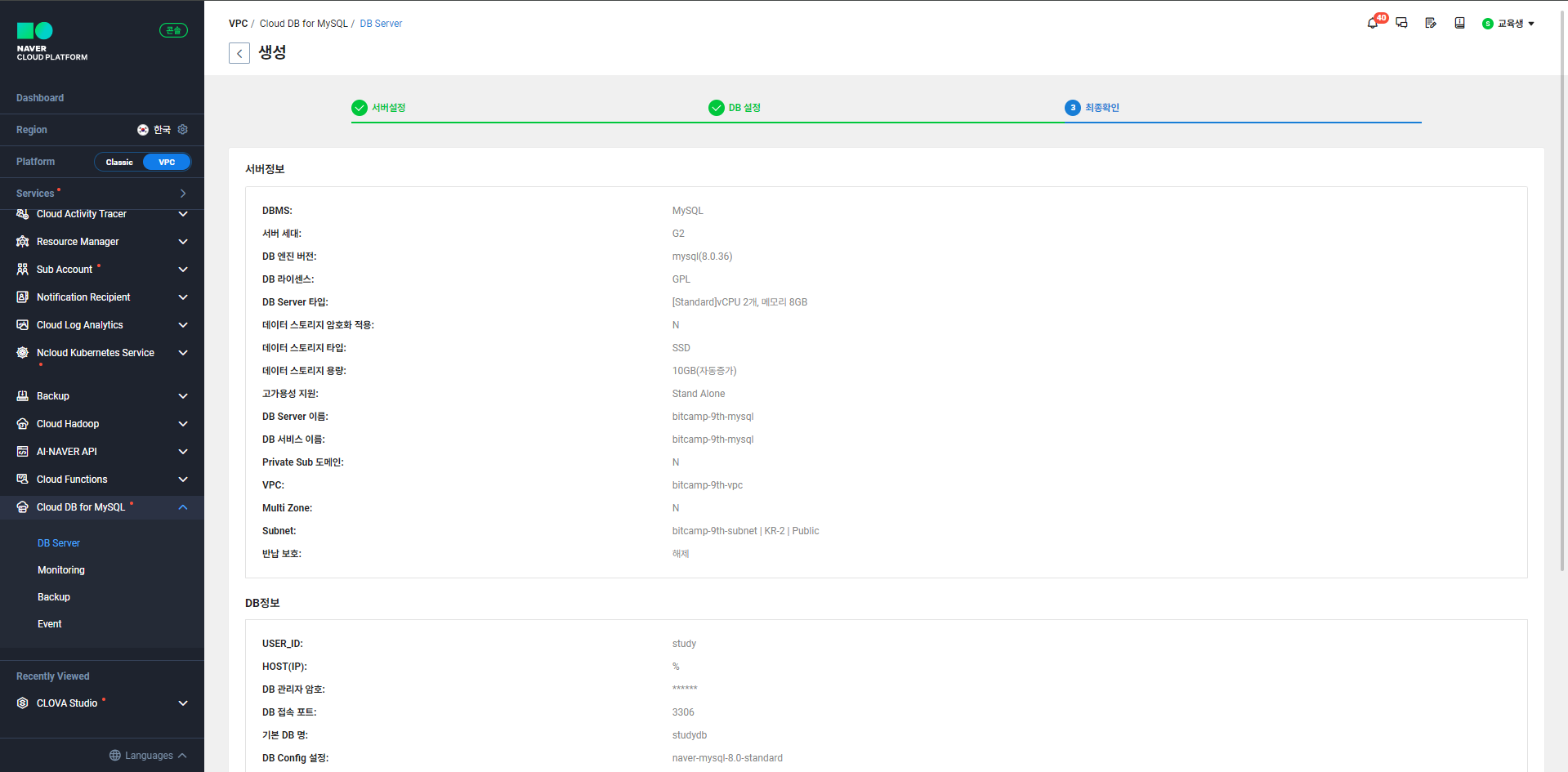The height and width of the screenshot is (772, 1568).
Task: Open Monitoring submenu item
Action: 61,570
